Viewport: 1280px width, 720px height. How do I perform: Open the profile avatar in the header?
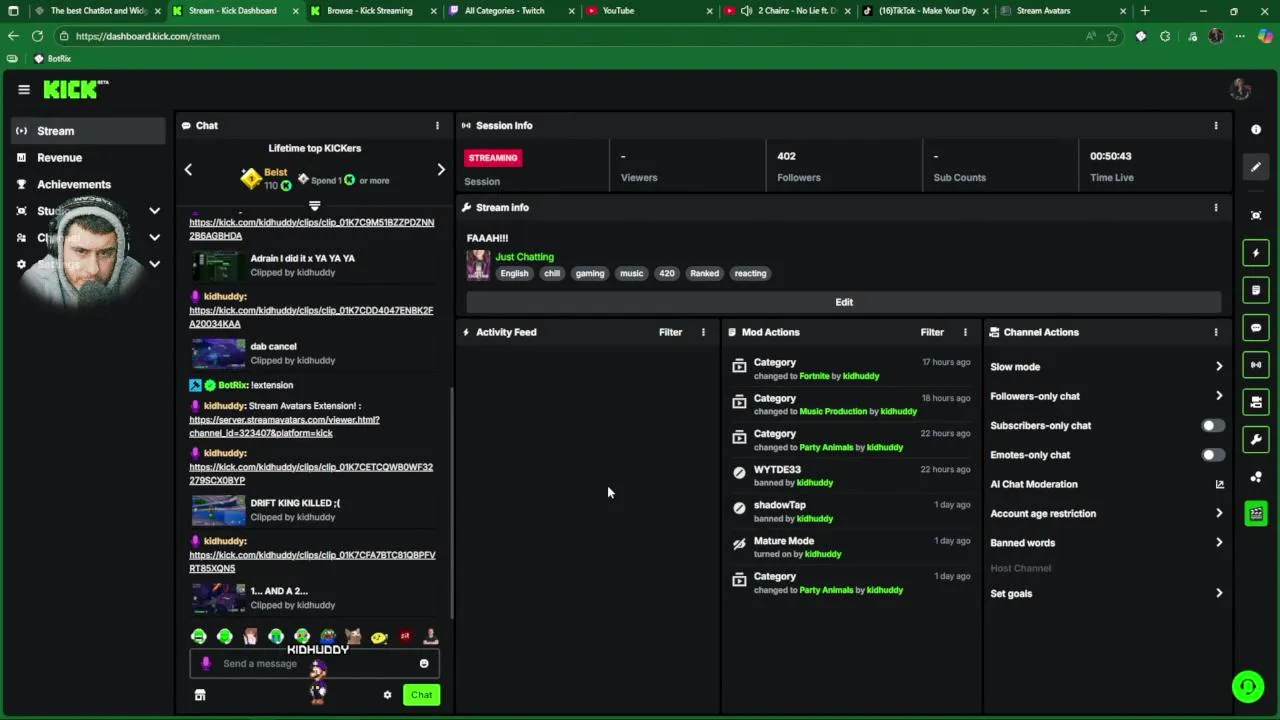click(x=1240, y=89)
